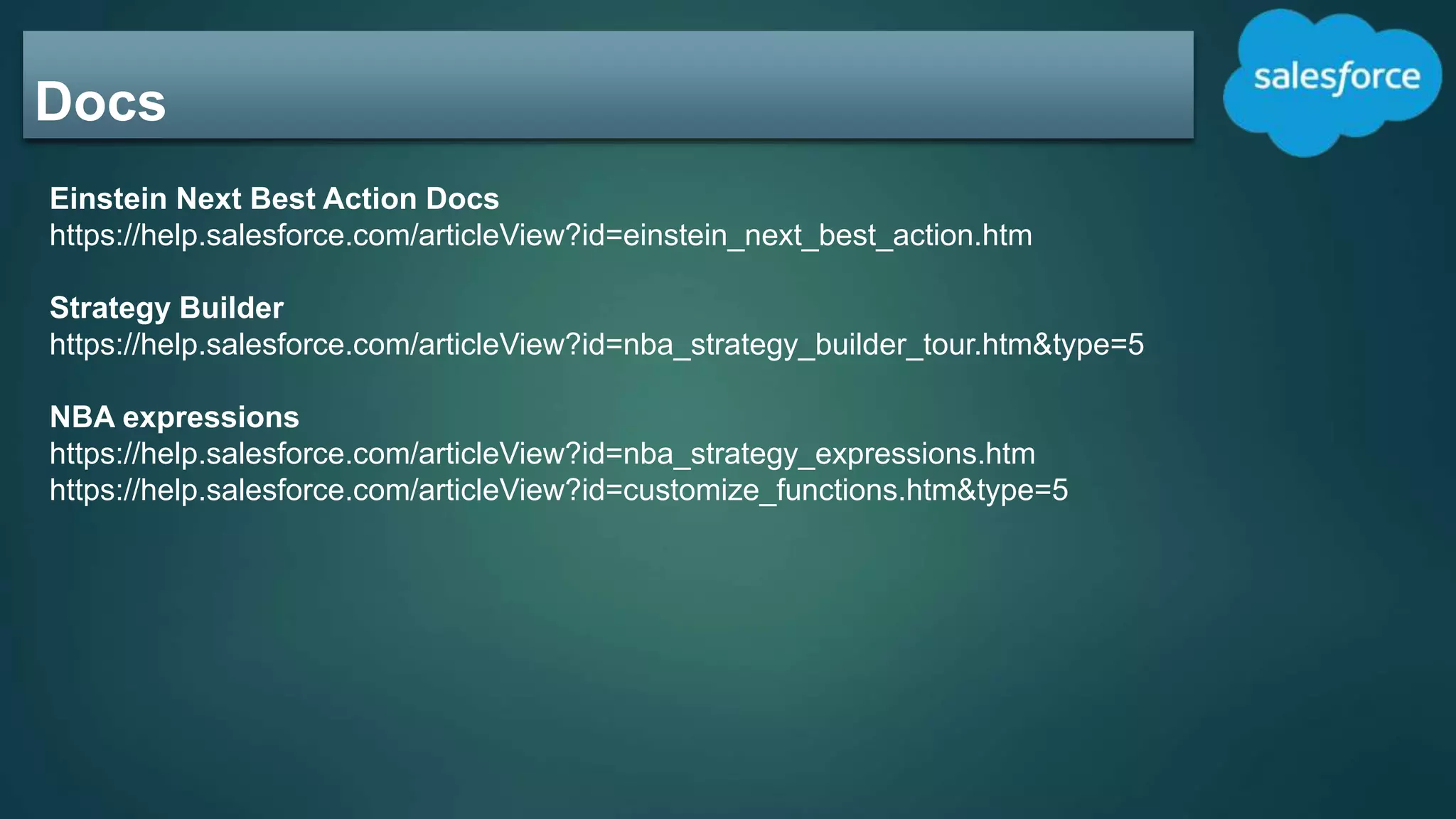This screenshot has width=1456, height=819.
Task: Click "help.salesforce.com" in the strategy builder URL
Action: coord(276,345)
